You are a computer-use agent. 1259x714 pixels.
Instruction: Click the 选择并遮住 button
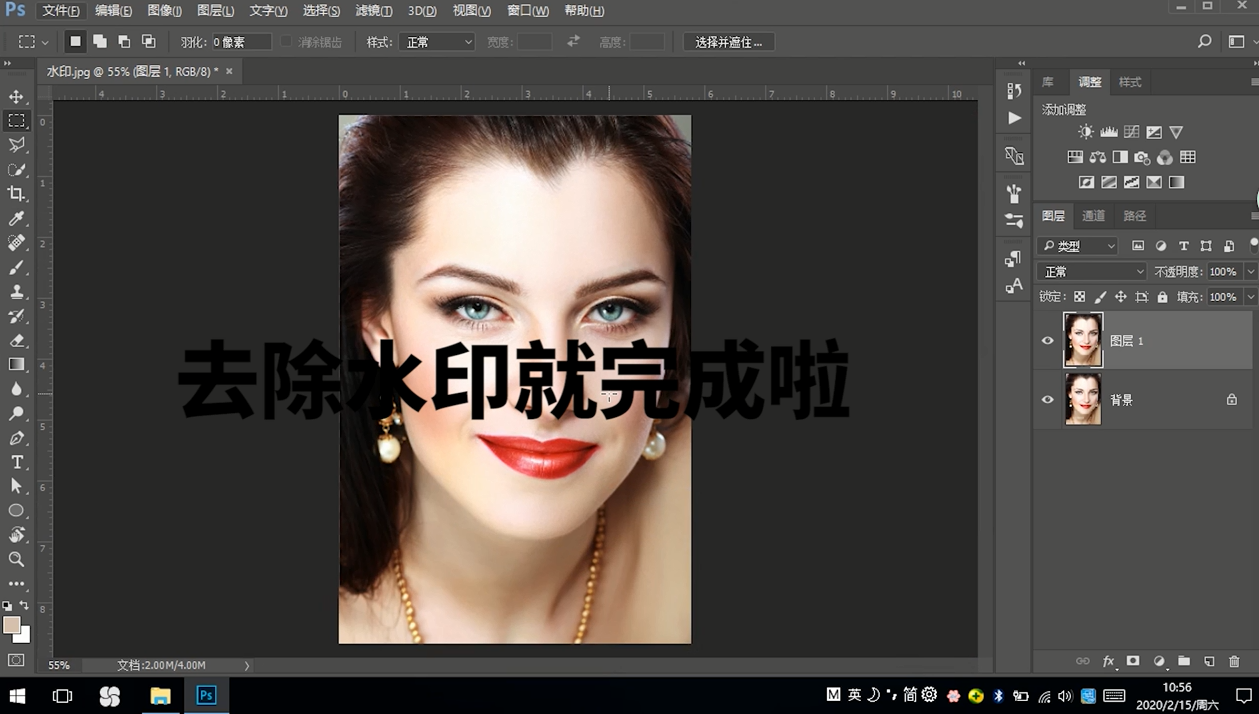pyautogui.click(x=728, y=42)
